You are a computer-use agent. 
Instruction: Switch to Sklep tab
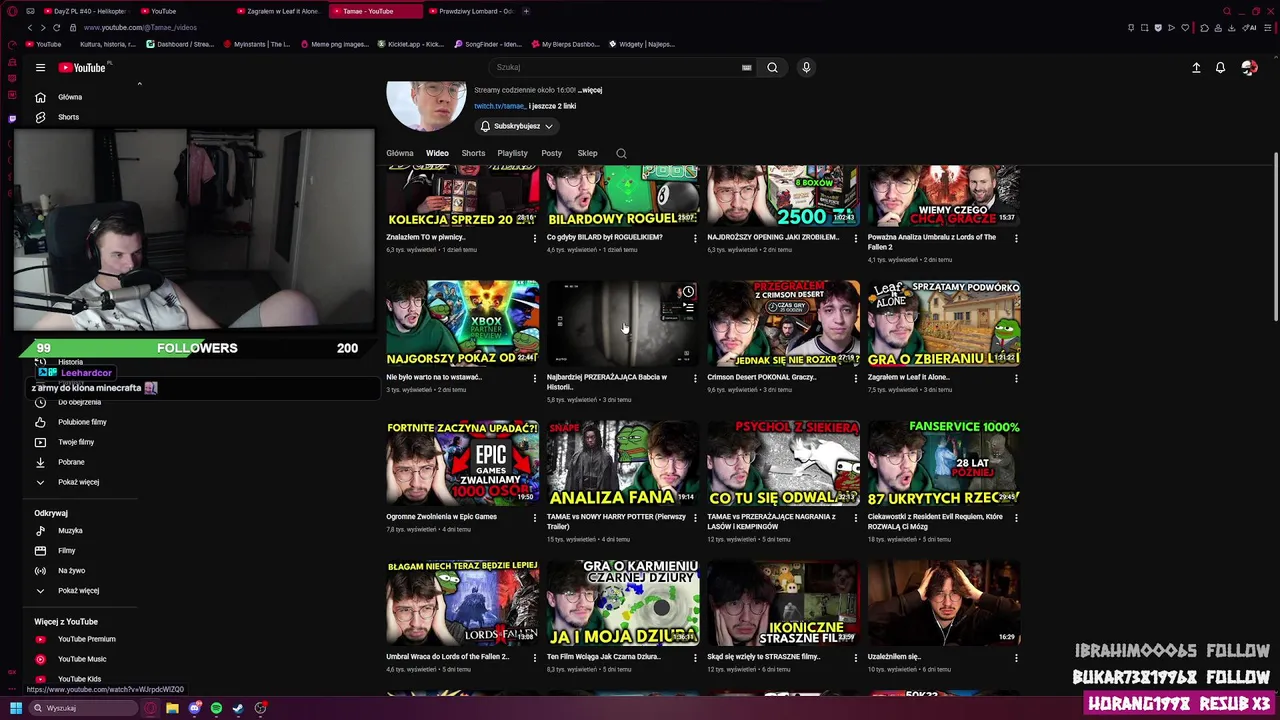tap(587, 153)
